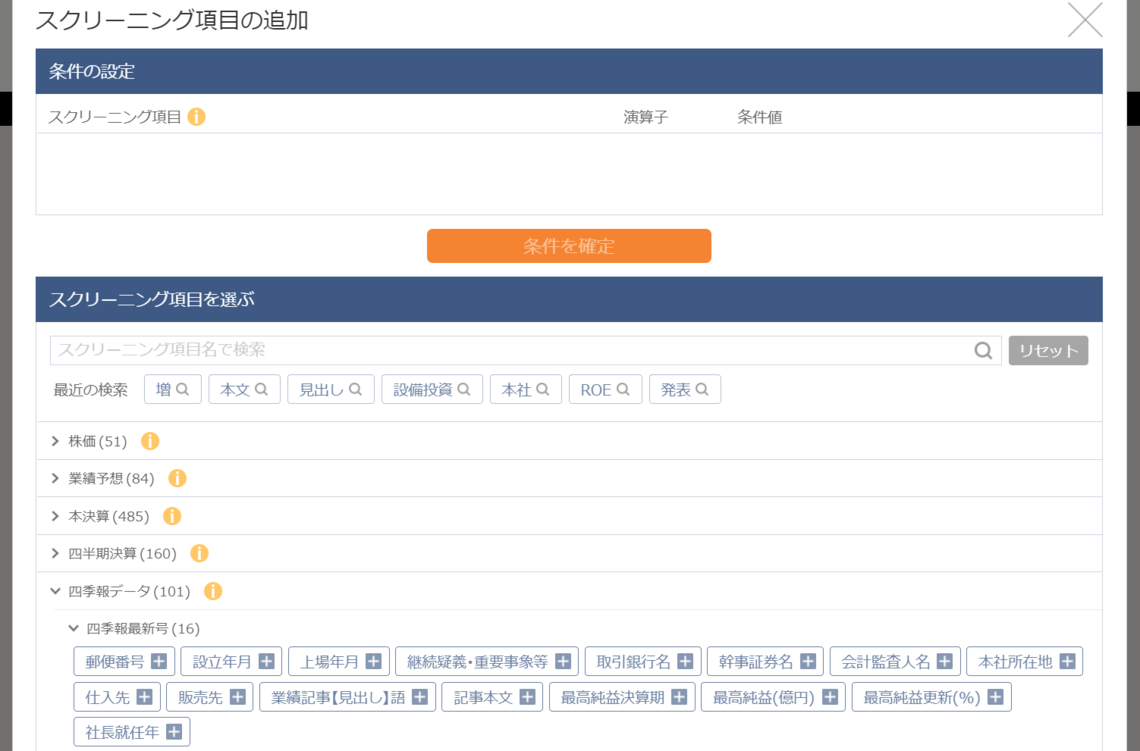Click info icon beside スクリーニング項目 header
Screen dimensions: 1140x751
(197, 117)
